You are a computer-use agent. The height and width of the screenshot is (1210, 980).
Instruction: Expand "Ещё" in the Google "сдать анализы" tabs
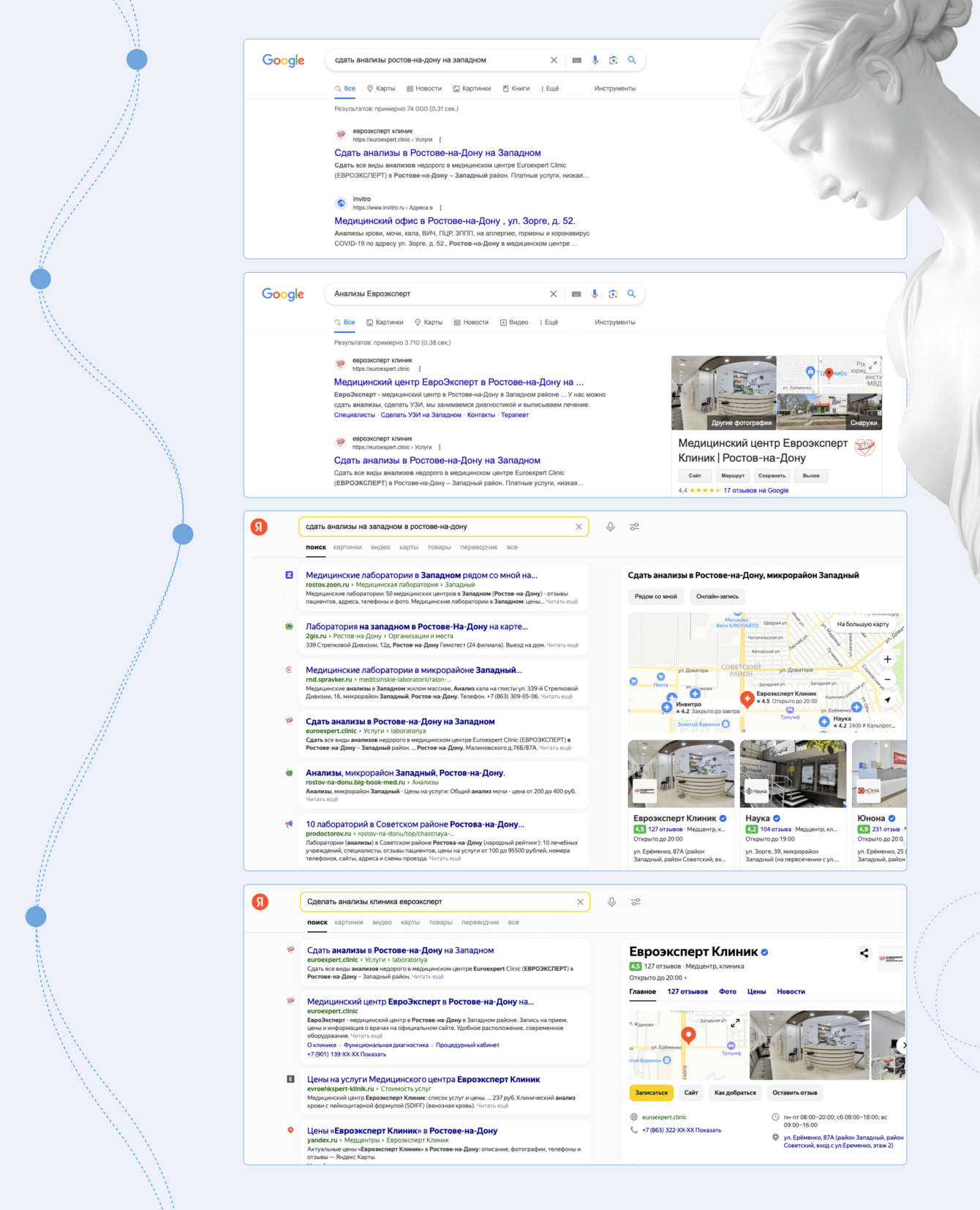click(x=550, y=89)
